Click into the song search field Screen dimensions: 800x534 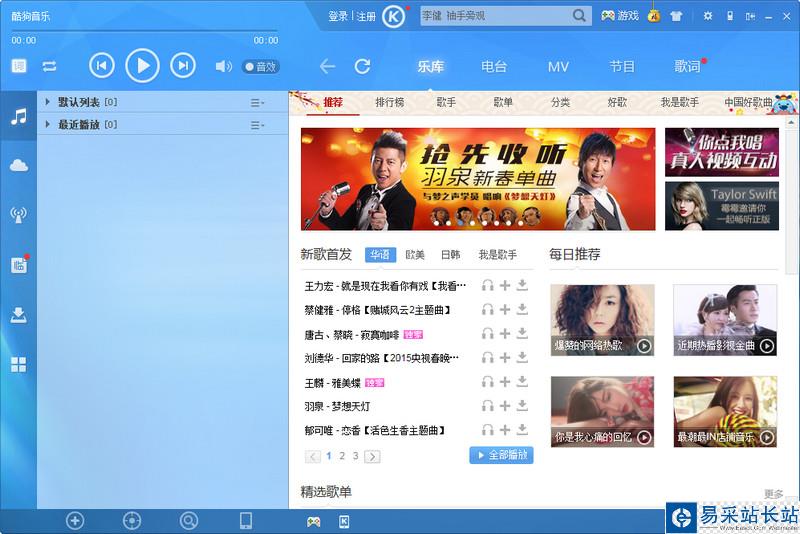(495, 16)
